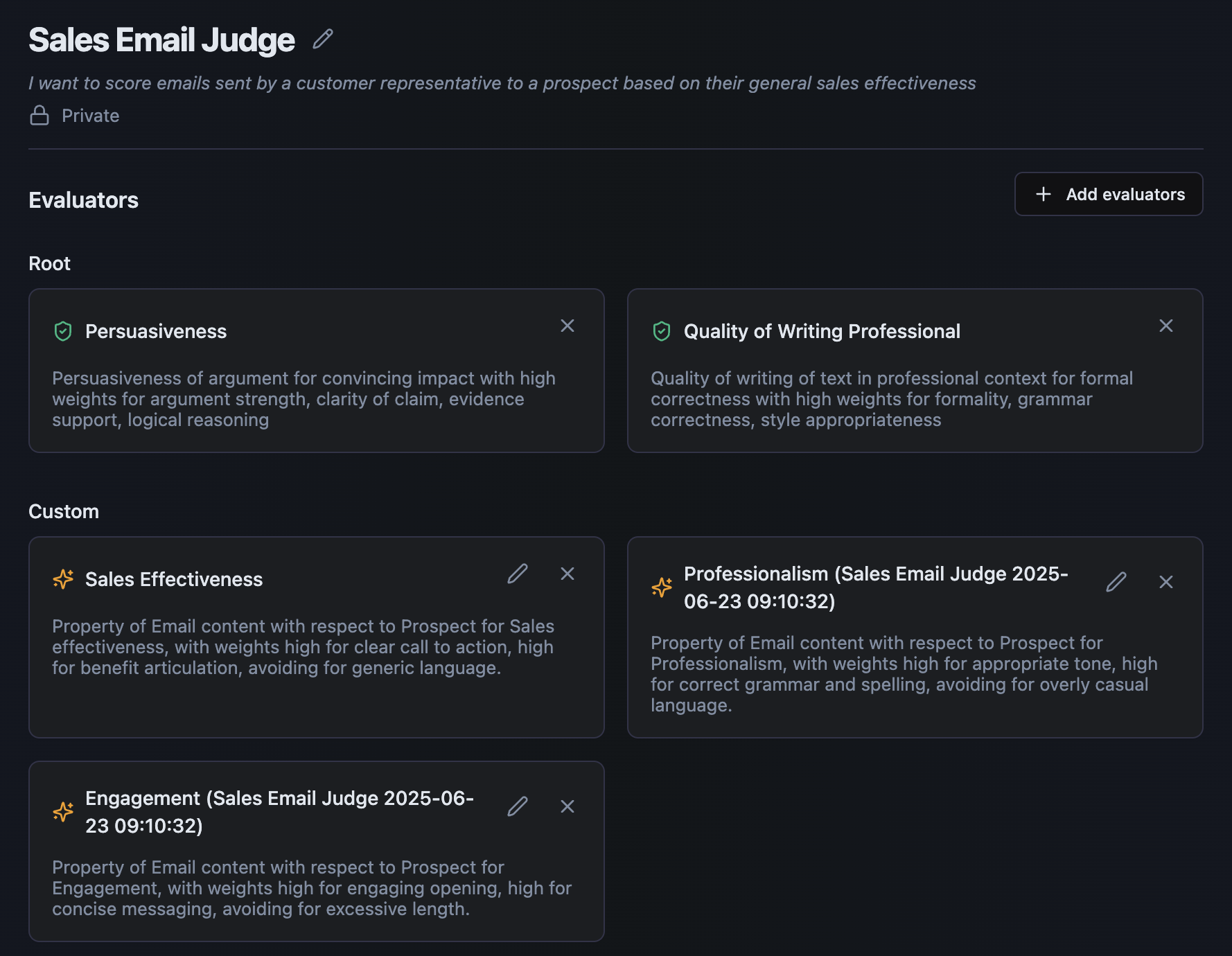This screenshot has width=1232, height=956.
Task: Remove the Professionalism evaluator card
Action: (1166, 582)
